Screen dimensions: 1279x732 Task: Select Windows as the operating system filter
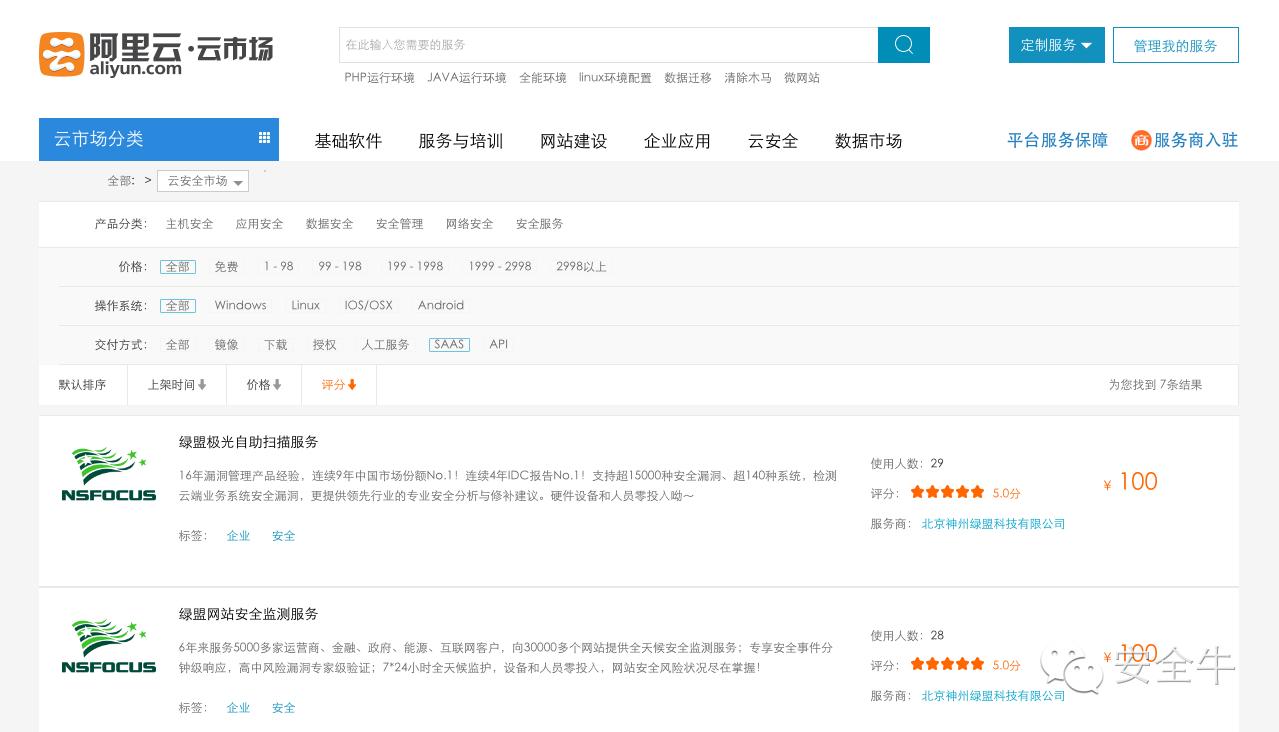click(x=240, y=305)
